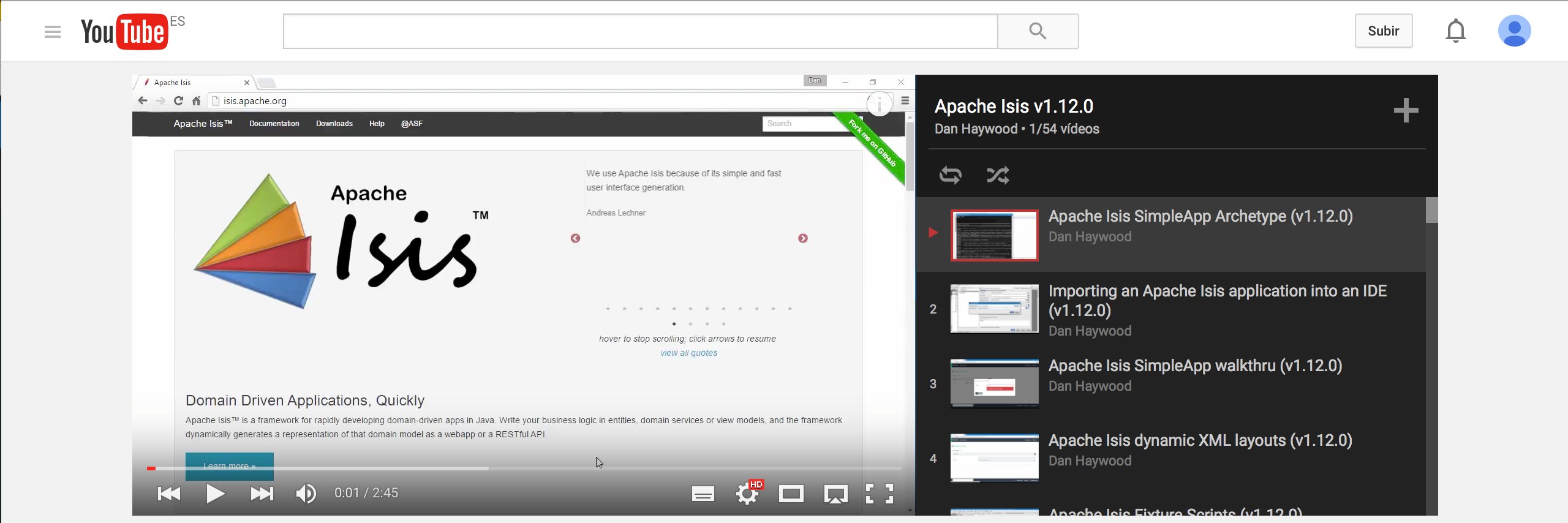1568x523 pixels.
Task: Submit search with magnifier button
Action: [x=1038, y=31]
